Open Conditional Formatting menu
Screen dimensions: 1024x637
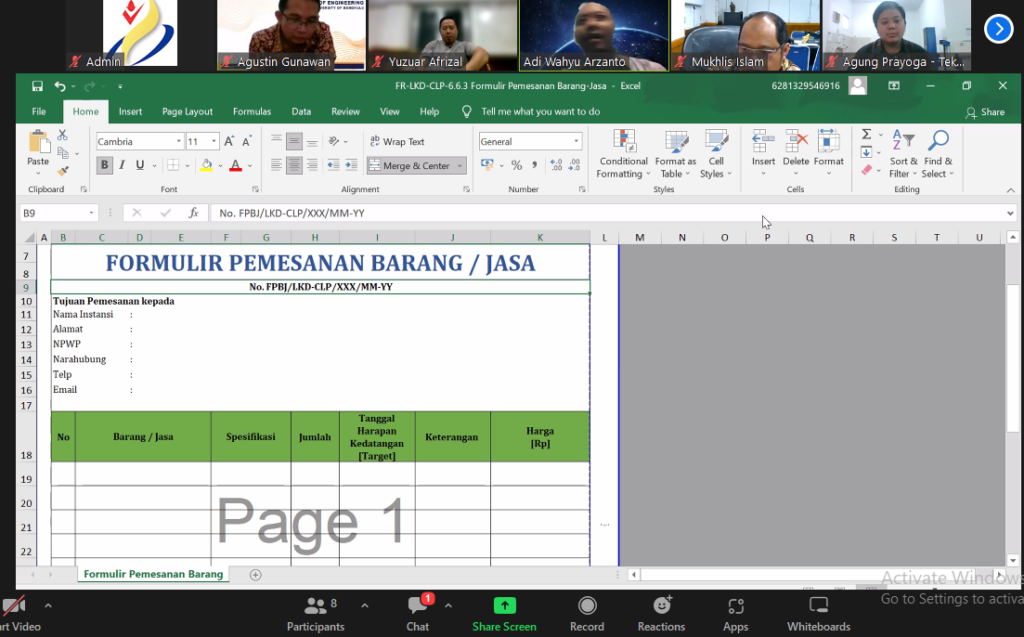tap(623, 154)
